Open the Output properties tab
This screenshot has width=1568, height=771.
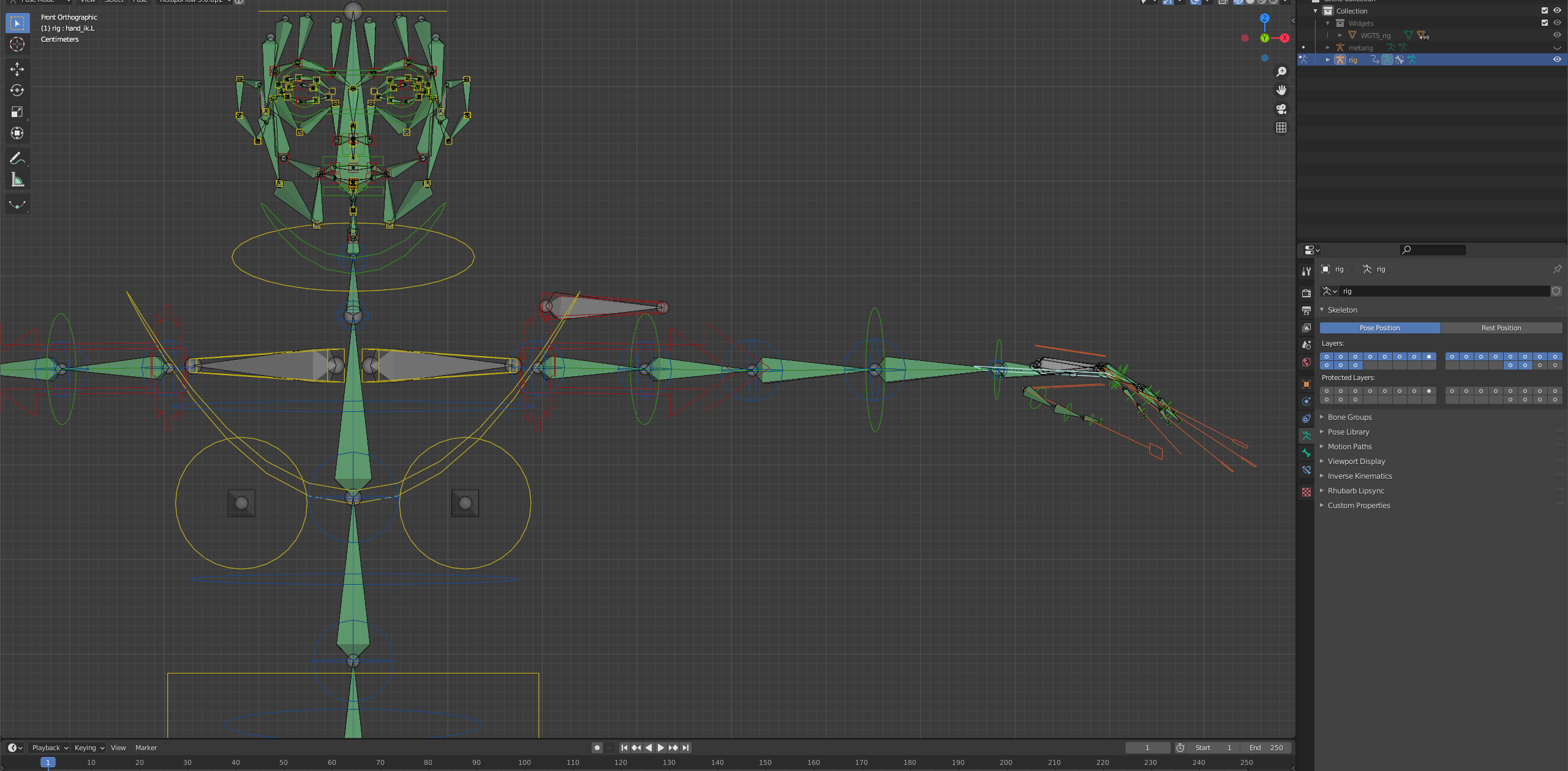pos(1306,311)
